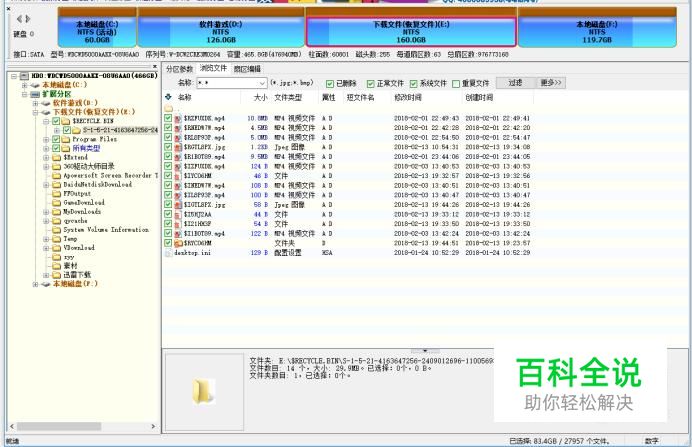Viewport: 692px width, 447px height.
Task: Click the GameDownload folder icon
Action: point(56,203)
